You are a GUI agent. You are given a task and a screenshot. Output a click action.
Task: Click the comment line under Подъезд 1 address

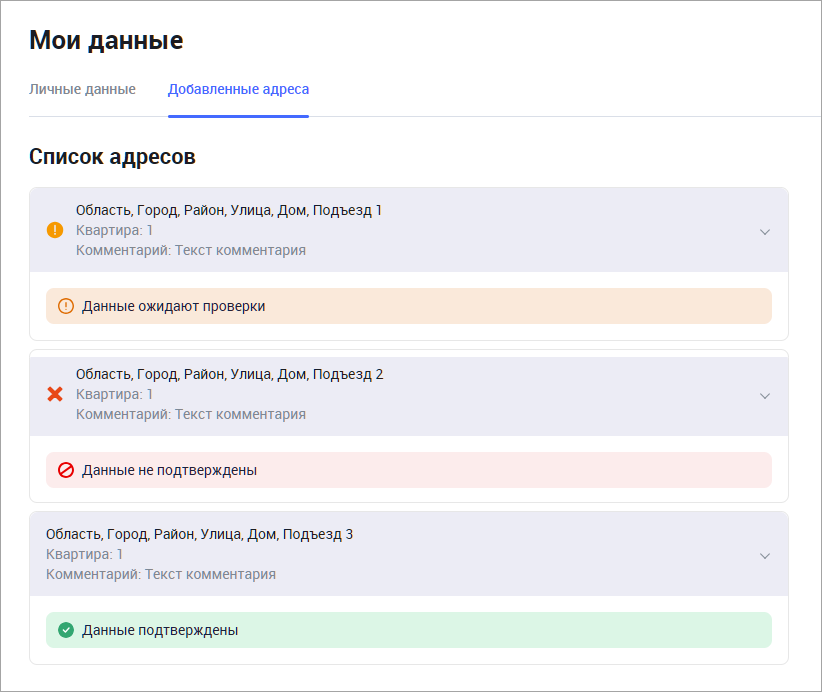pos(190,250)
